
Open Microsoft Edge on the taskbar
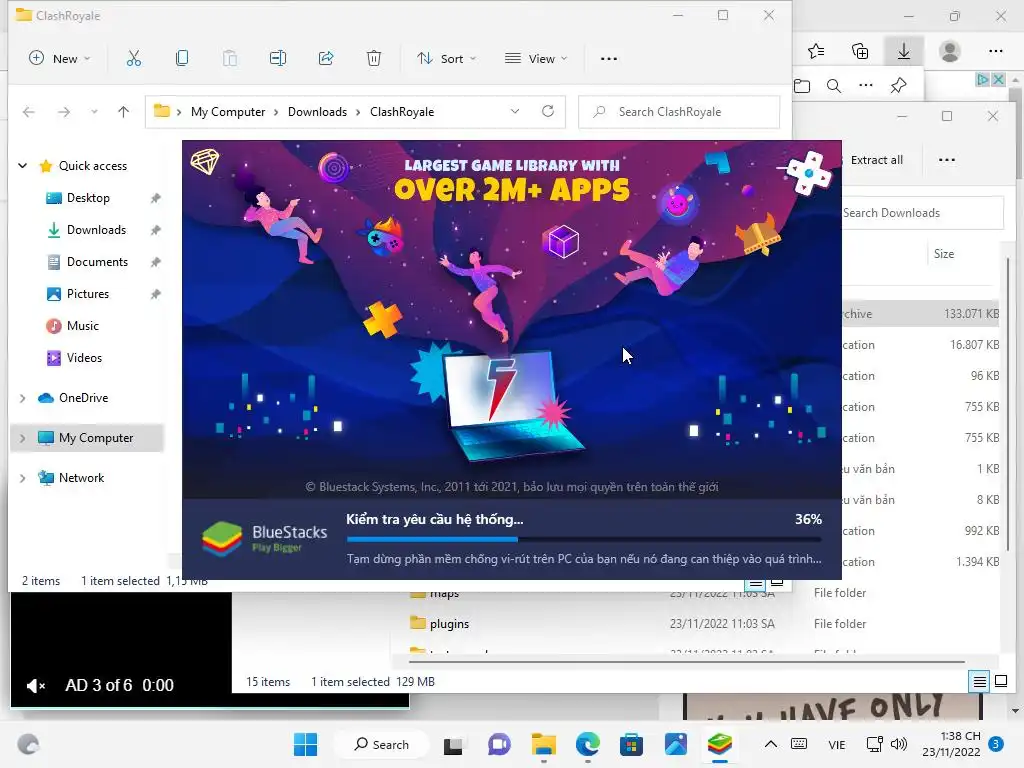pos(588,744)
